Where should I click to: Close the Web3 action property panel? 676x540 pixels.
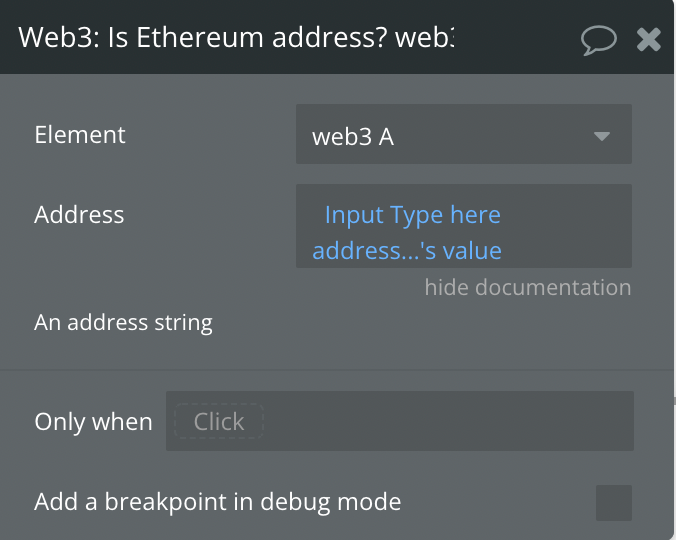click(x=649, y=40)
